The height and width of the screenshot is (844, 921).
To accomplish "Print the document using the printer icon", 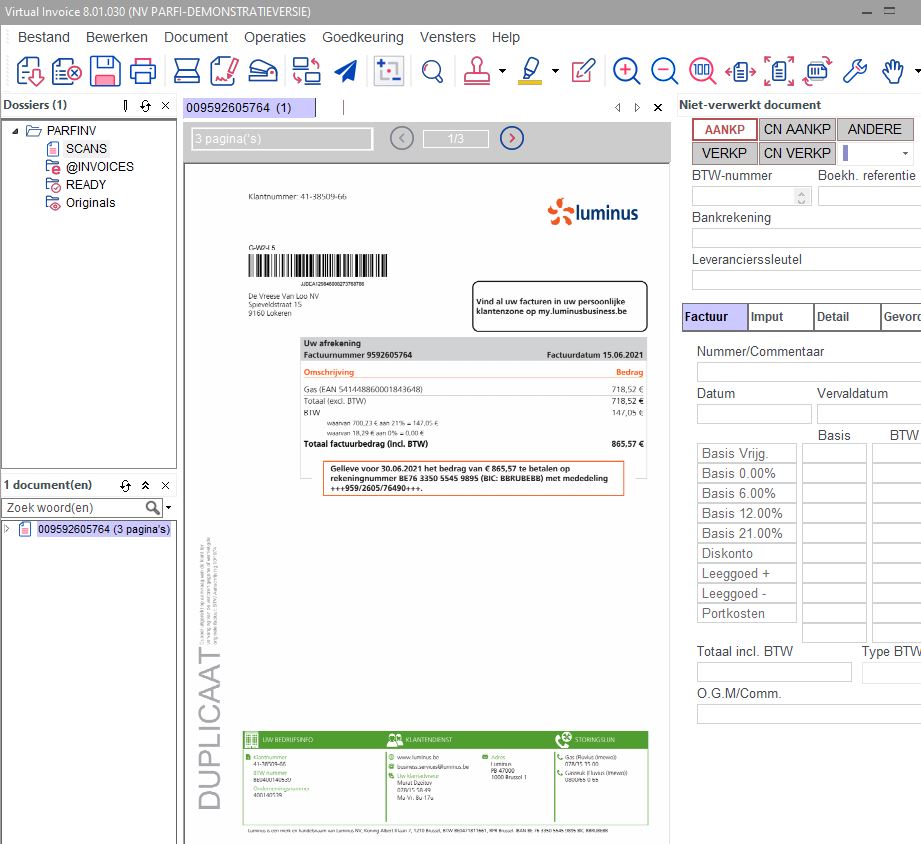I will point(143,71).
